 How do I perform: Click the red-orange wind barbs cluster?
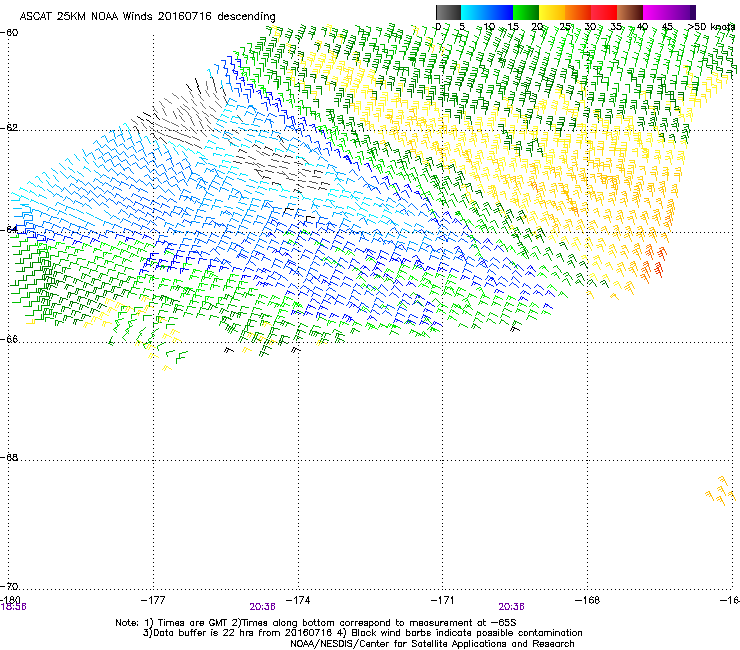coord(653,263)
